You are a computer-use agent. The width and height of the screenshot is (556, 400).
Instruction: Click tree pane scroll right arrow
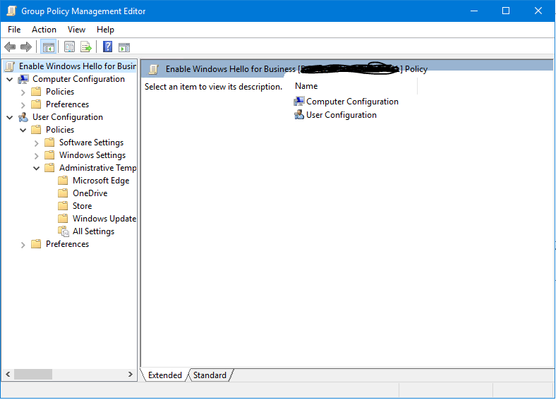130,374
